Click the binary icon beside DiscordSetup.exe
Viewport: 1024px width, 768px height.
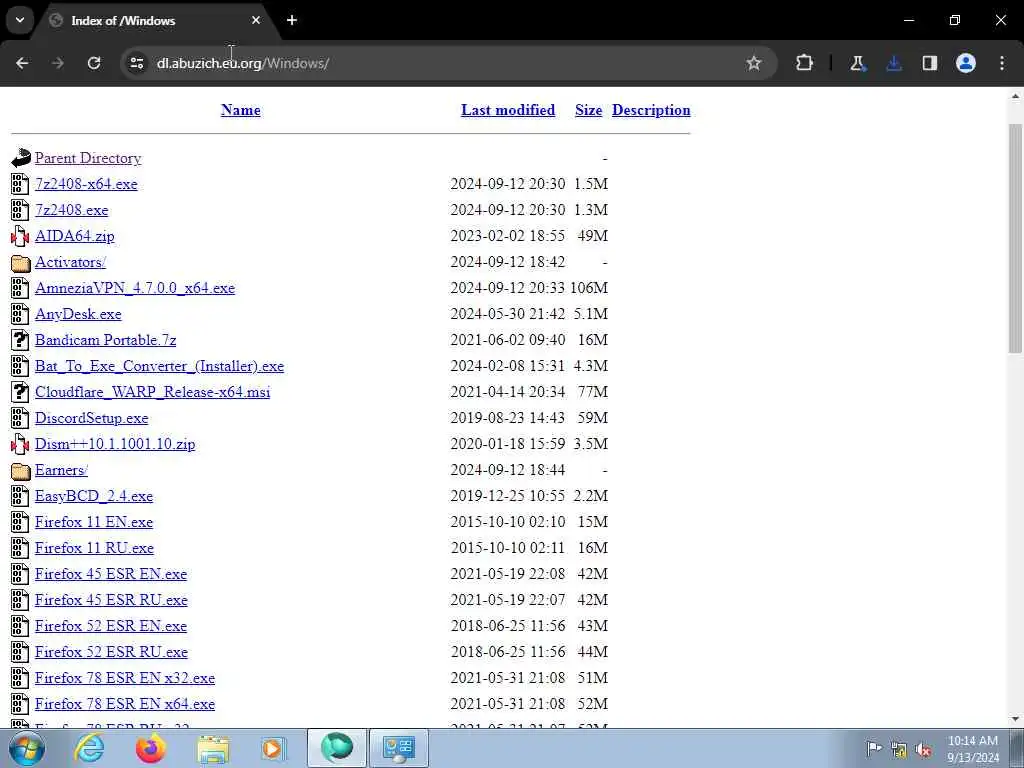(20, 419)
